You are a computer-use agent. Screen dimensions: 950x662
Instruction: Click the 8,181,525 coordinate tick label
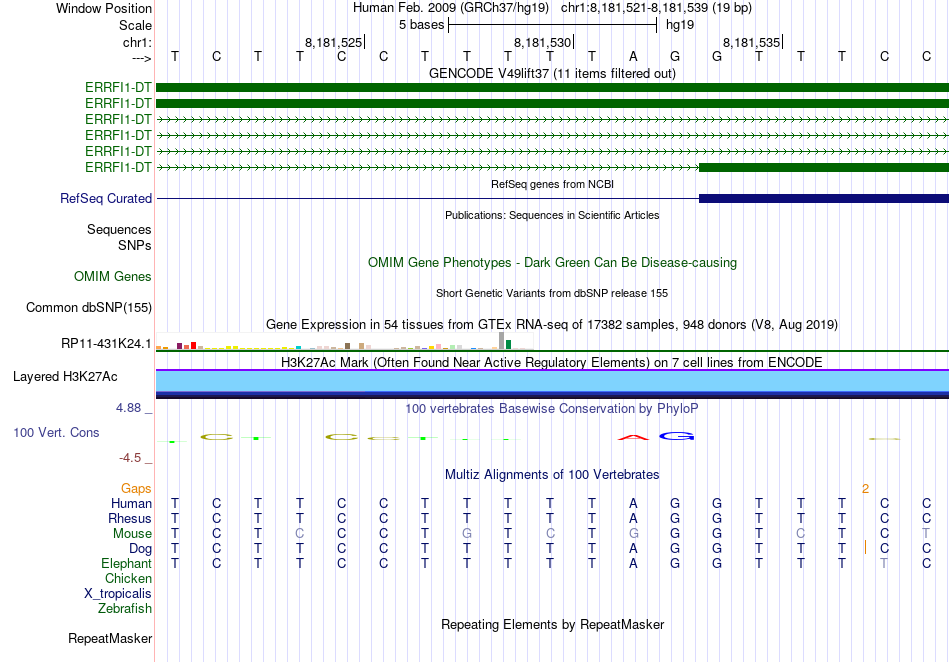click(333, 42)
